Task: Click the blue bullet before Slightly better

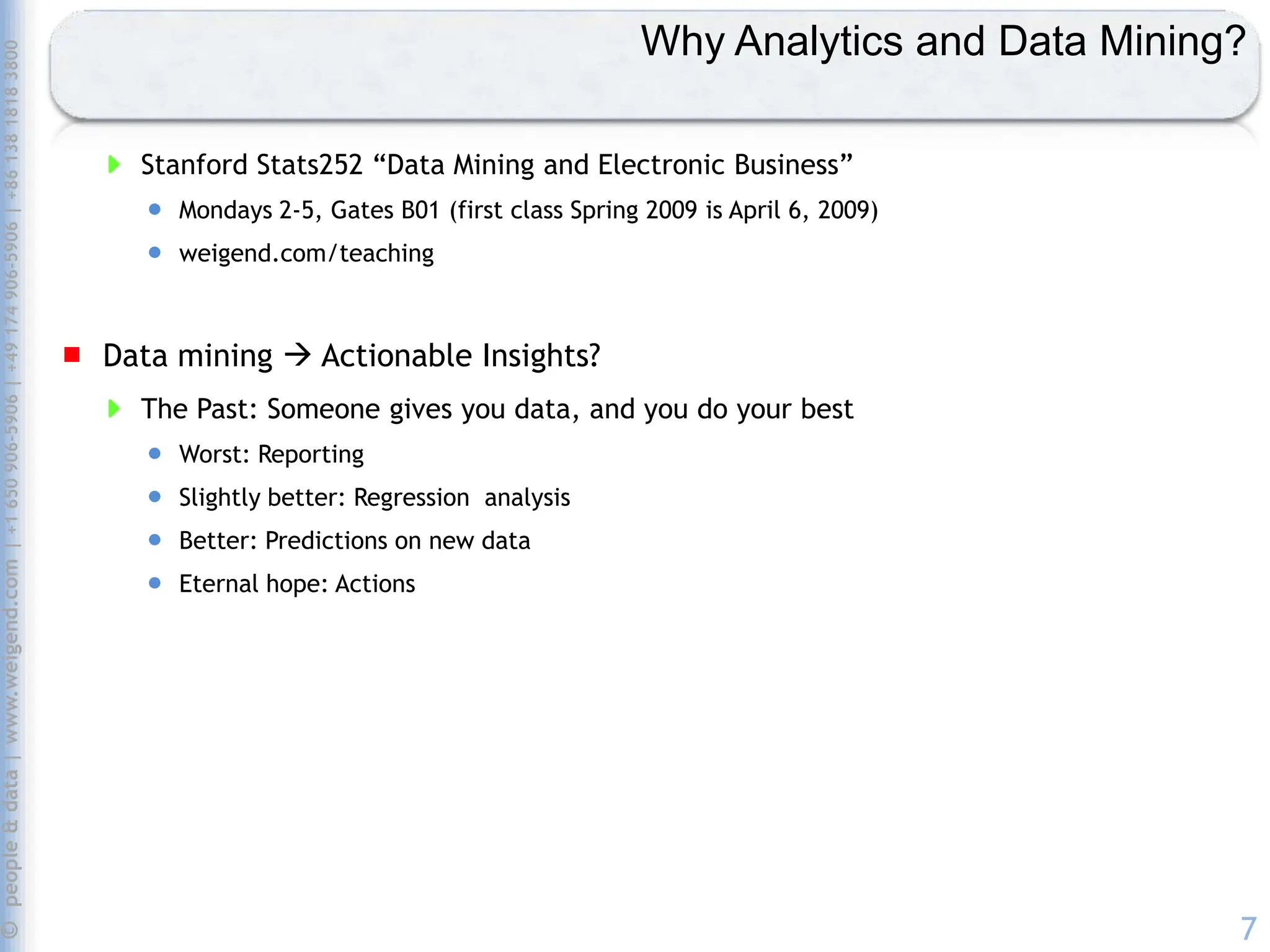Action: tap(155, 497)
